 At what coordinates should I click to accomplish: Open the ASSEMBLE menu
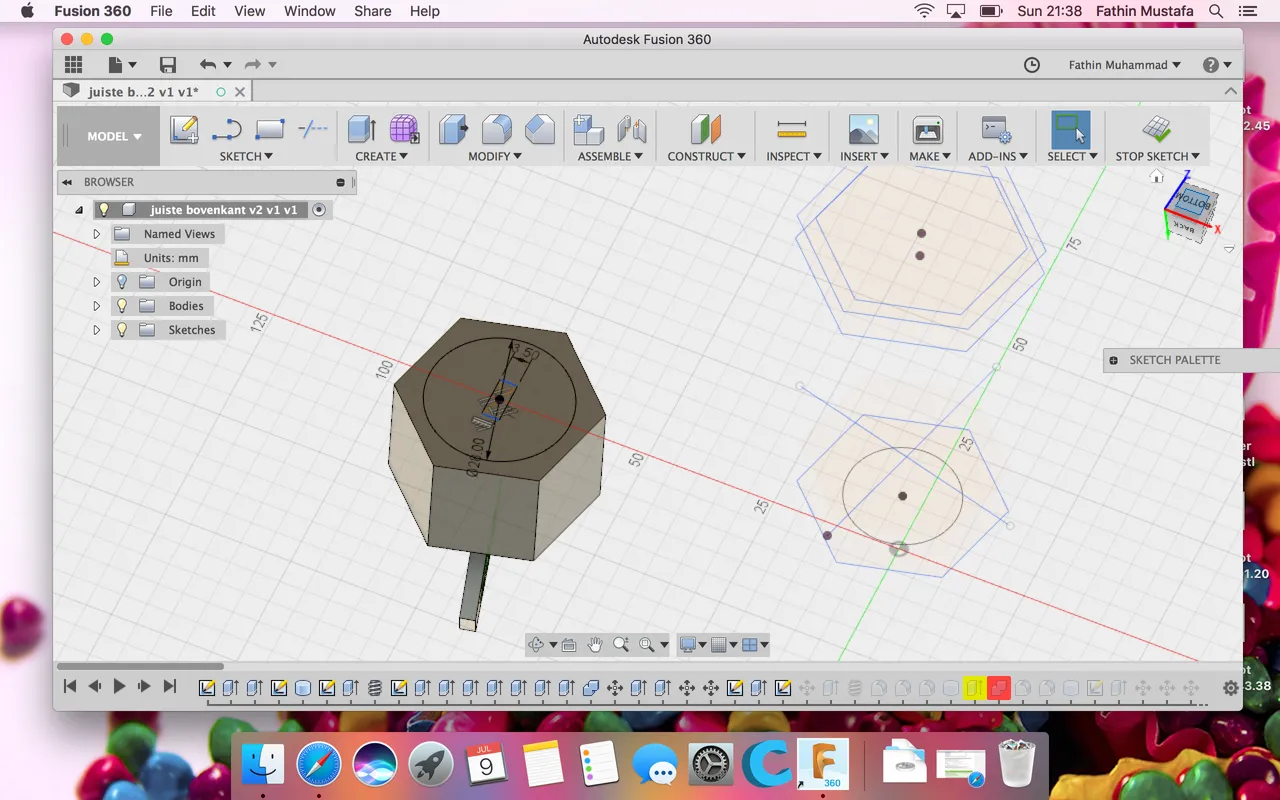[610, 156]
